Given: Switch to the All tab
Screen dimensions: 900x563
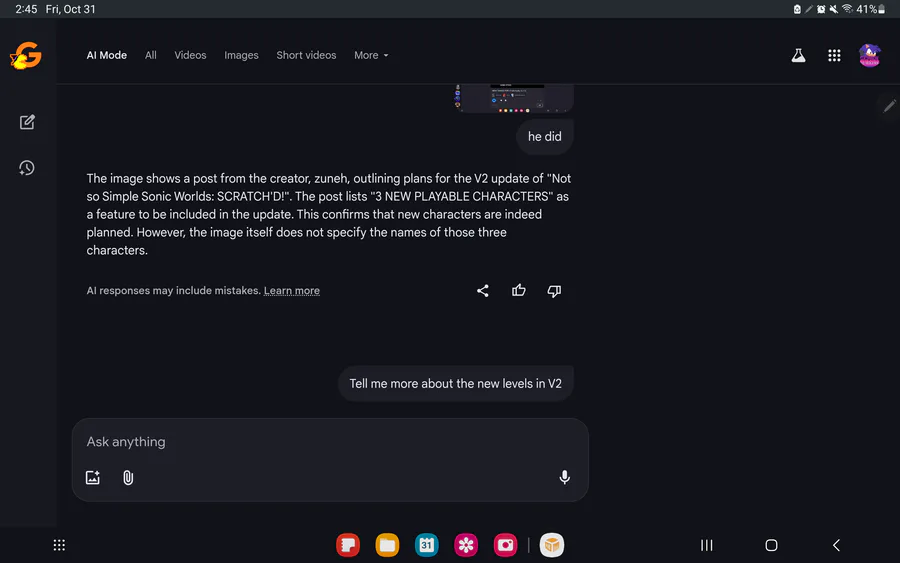Looking at the screenshot, I should 150,55.
